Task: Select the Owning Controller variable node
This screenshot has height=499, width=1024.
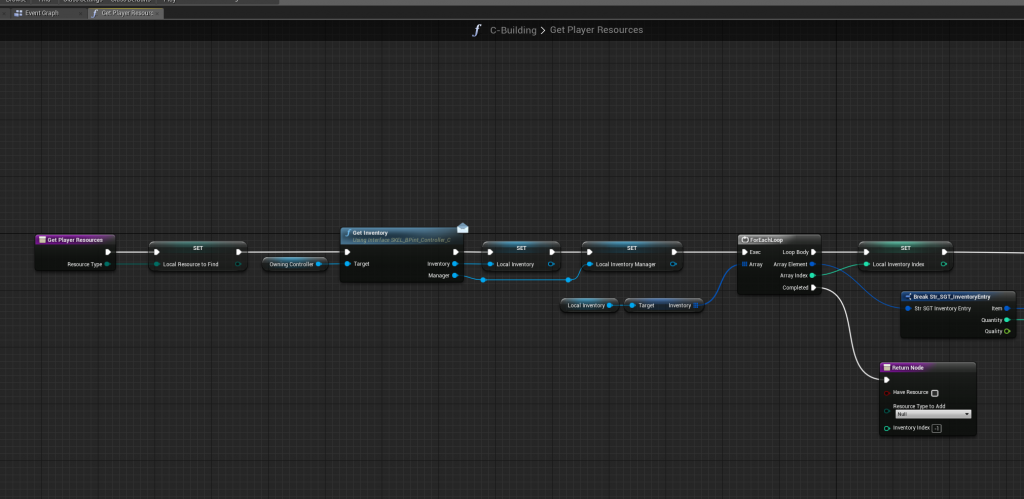Action: [x=295, y=264]
